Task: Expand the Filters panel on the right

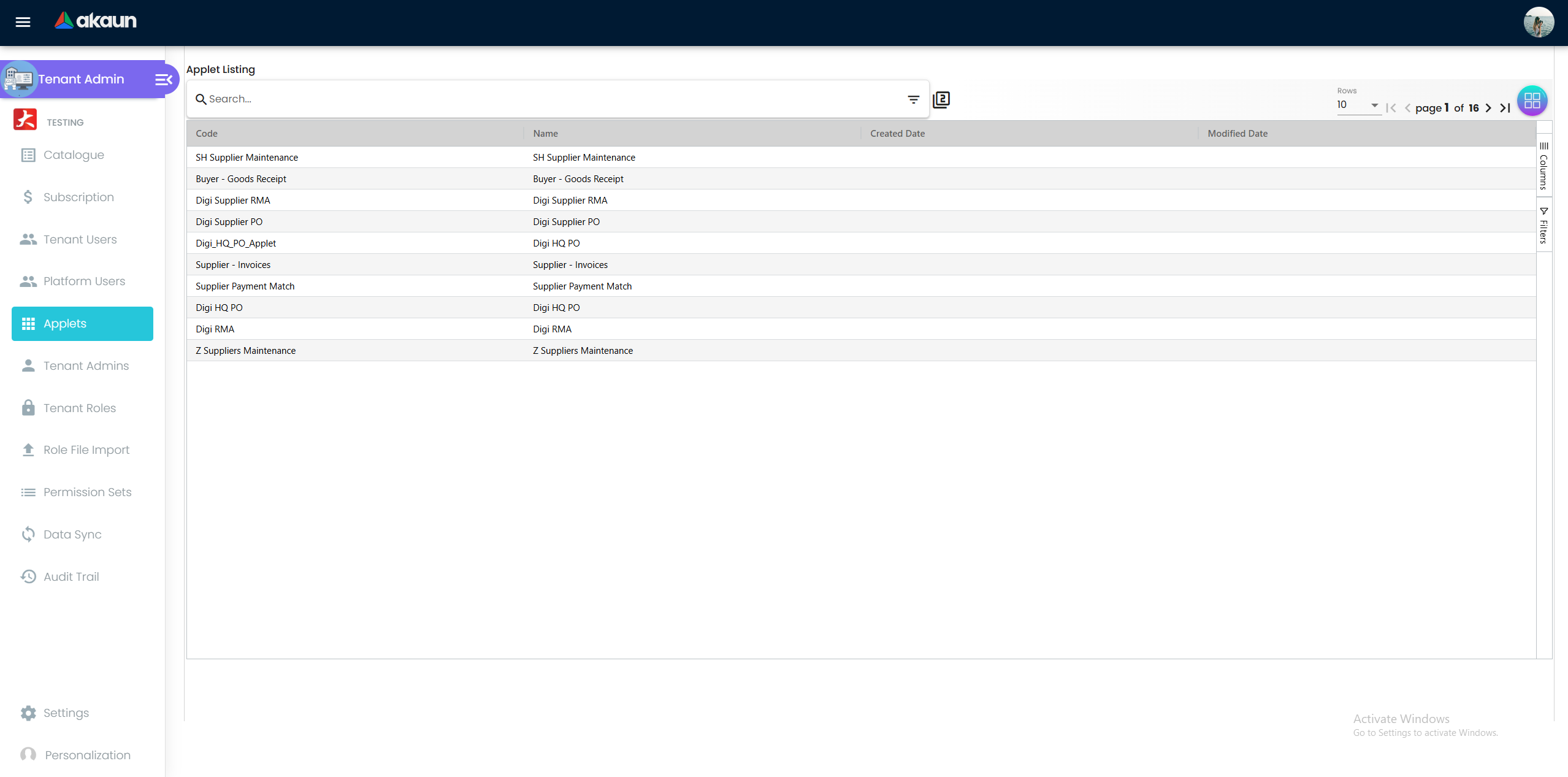Action: [x=1544, y=227]
